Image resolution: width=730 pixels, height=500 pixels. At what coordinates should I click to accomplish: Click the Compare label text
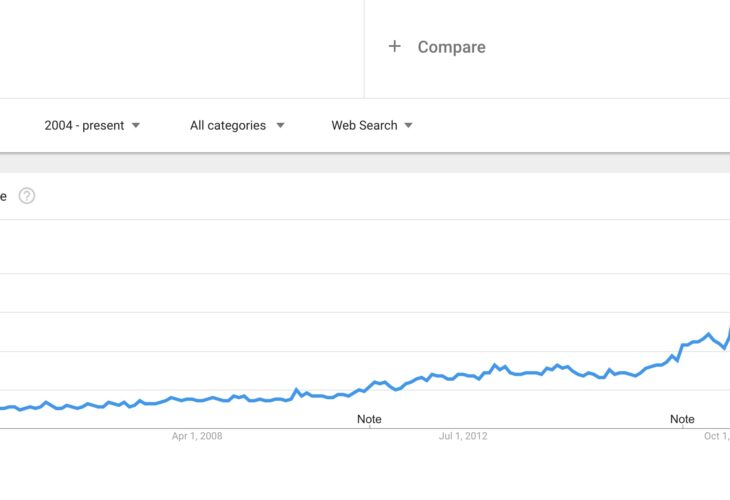452,47
